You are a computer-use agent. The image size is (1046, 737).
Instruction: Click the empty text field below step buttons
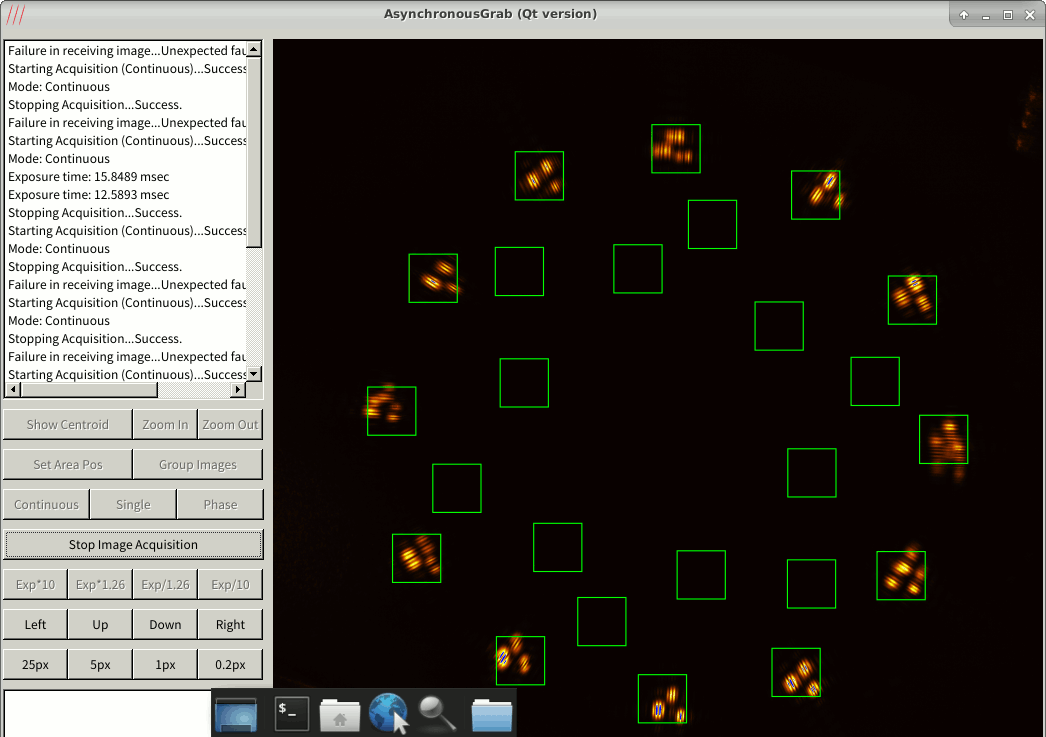pos(107,713)
